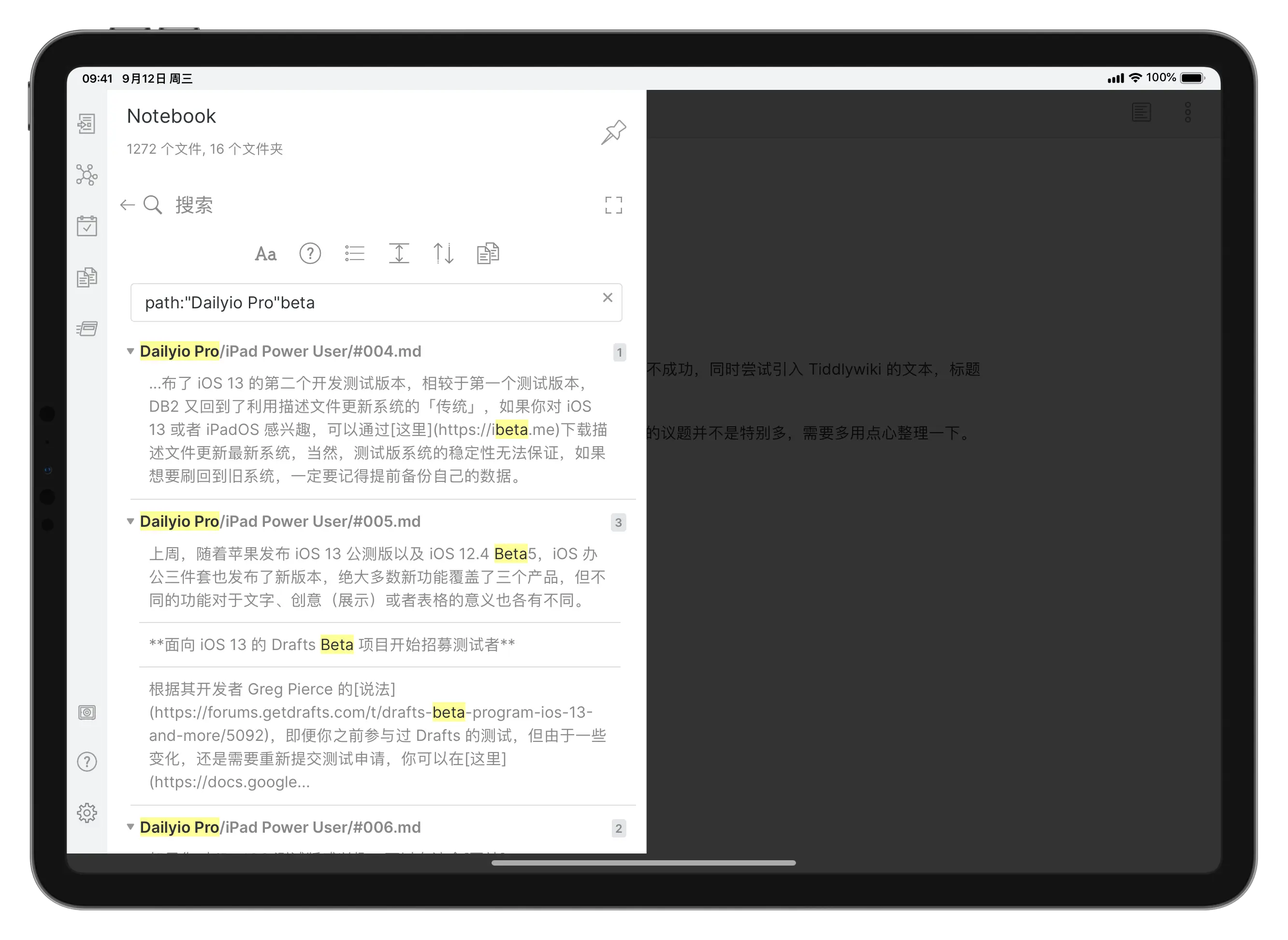The image size is (1288, 940).
Task: Open the templates document icon in sidebar
Action: point(87,278)
